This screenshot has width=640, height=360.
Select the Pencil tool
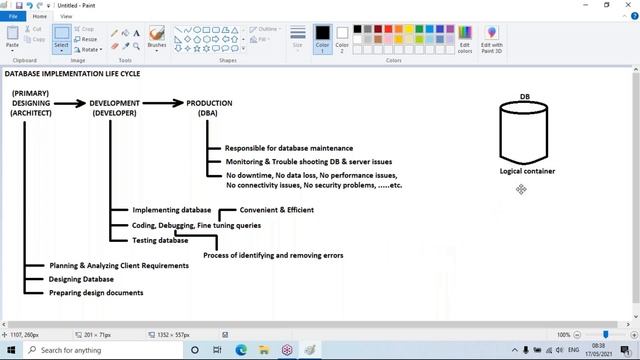tap(115, 33)
